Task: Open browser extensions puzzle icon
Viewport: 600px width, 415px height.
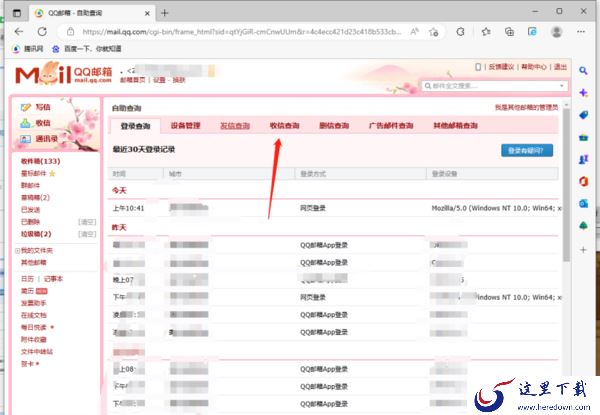Action: coord(461,32)
